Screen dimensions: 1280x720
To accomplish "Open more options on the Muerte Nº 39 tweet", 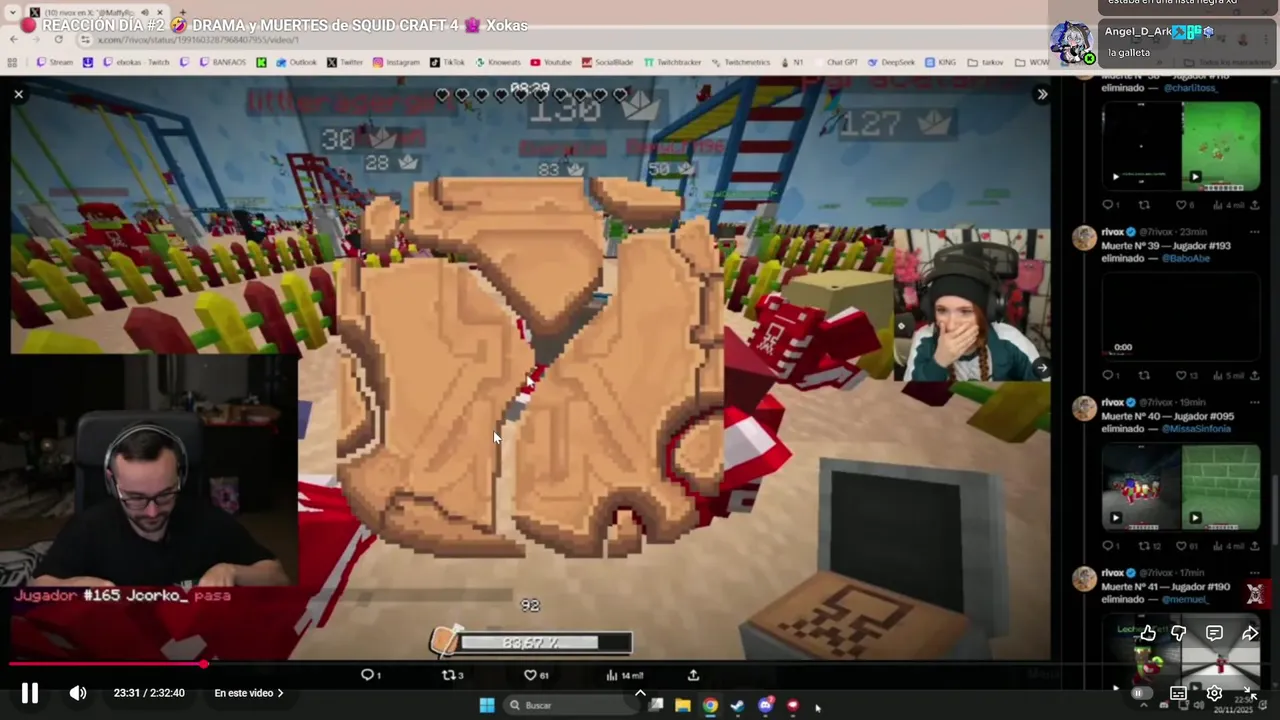I will click(1255, 232).
